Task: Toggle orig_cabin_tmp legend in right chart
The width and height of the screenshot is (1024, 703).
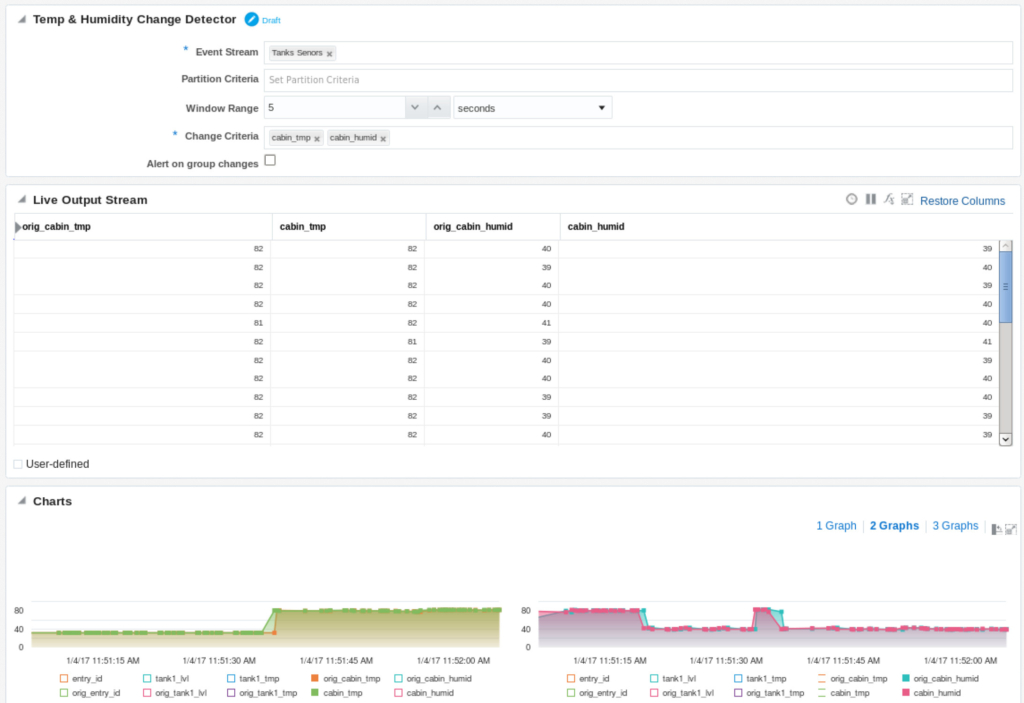Action: coord(852,678)
